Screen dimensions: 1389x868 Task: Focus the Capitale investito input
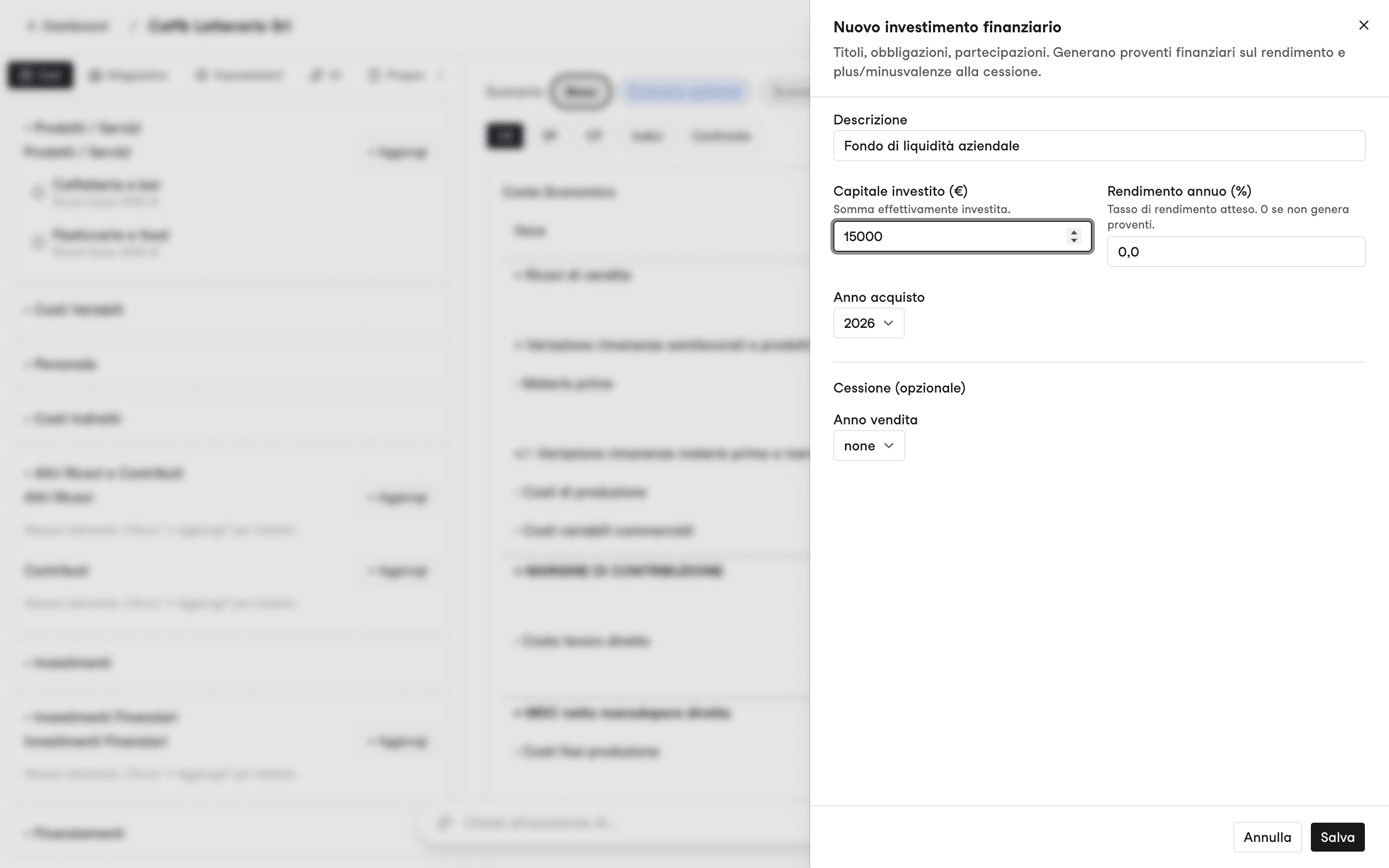[x=962, y=236]
